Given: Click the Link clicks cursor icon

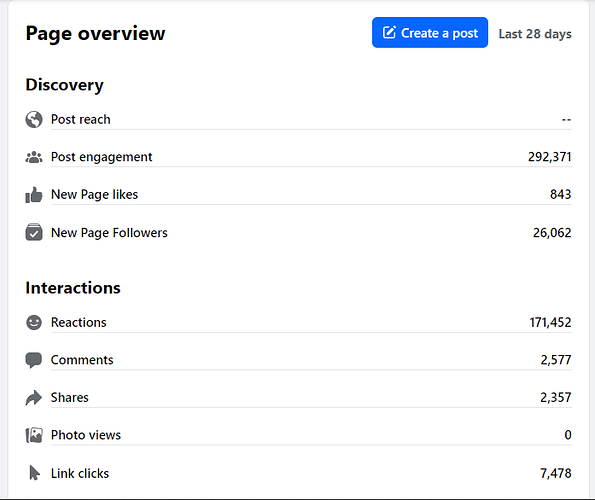Looking at the screenshot, I should pos(34,473).
